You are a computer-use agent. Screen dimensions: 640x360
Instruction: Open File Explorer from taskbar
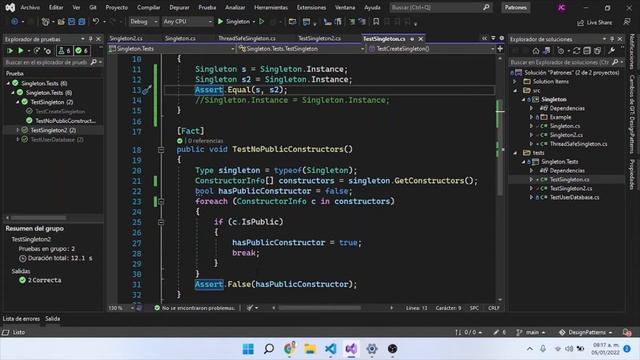(310, 349)
